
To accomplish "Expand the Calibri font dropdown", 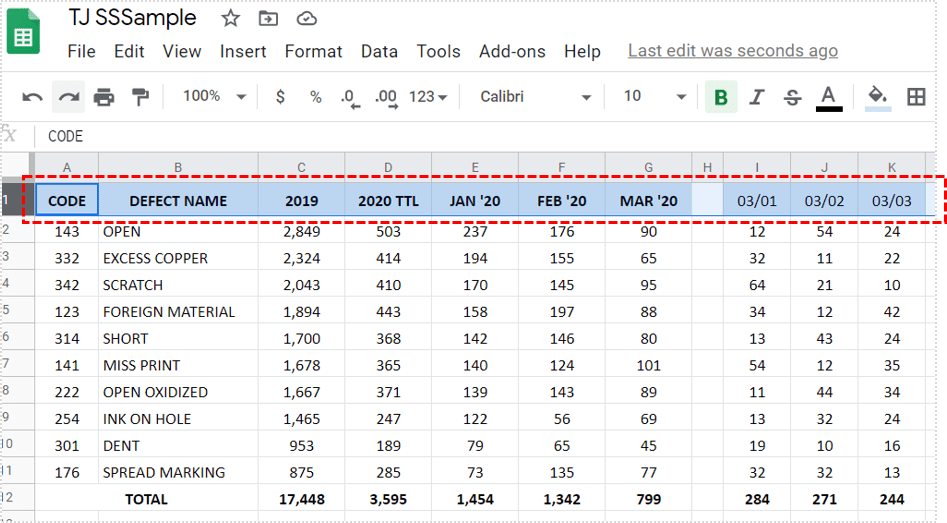I will (x=536, y=97).
